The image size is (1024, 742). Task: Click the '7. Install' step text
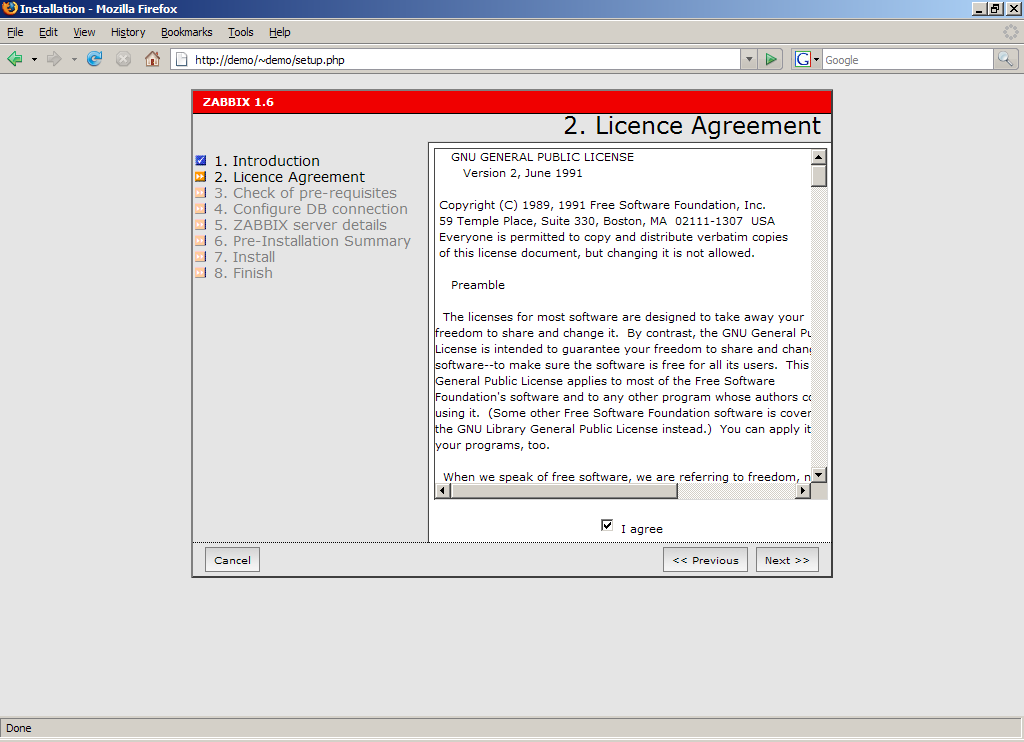click(x=244, y=257)
